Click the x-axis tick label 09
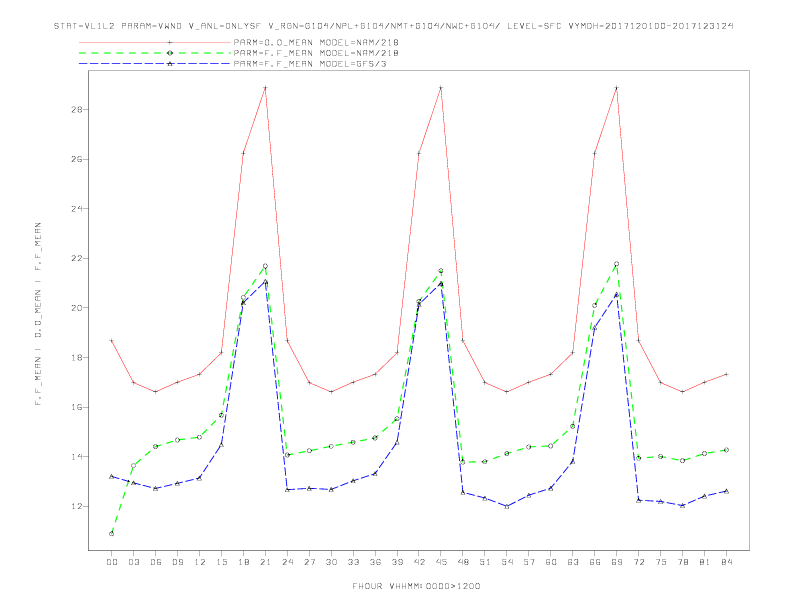This screenshot has width=792, height=612. [177, 562]
